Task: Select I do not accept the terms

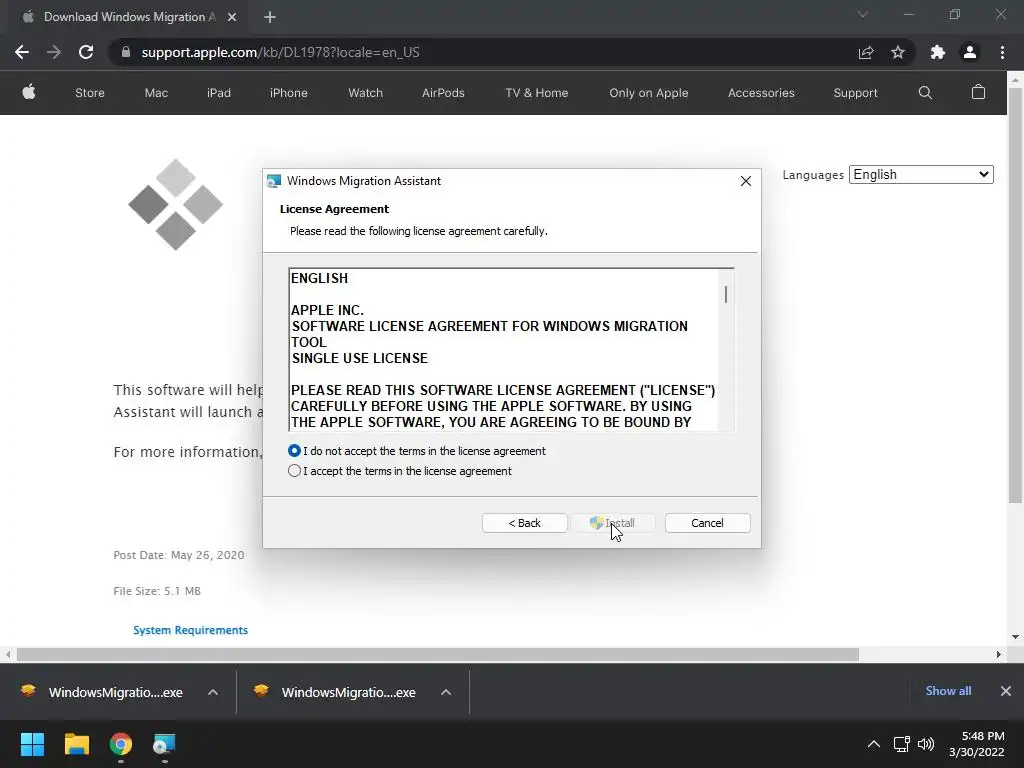Action: click(x=295, y=451)
